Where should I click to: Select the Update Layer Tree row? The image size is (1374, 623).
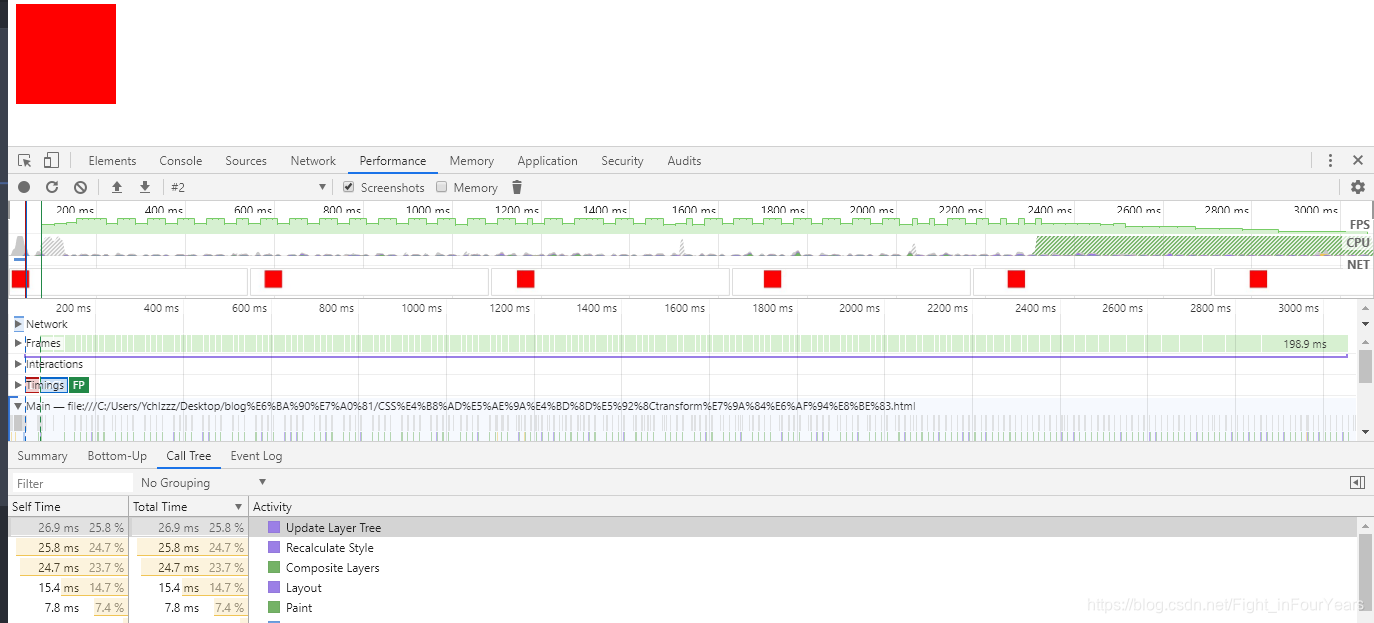683,527
